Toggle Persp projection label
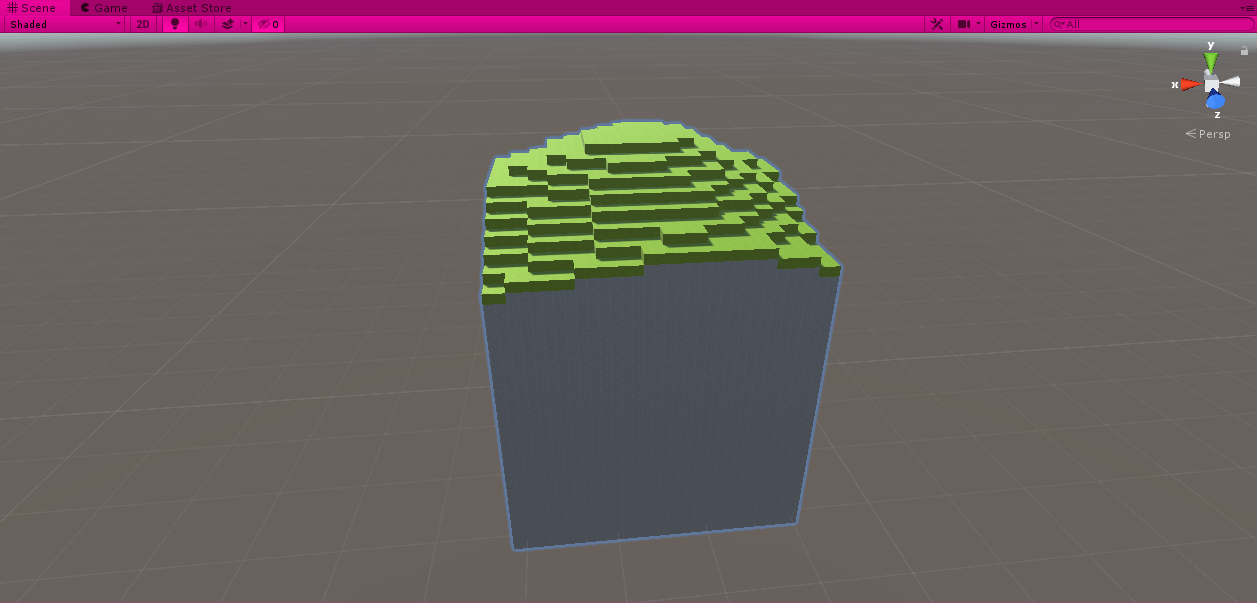 click(x=1208, y=134)
